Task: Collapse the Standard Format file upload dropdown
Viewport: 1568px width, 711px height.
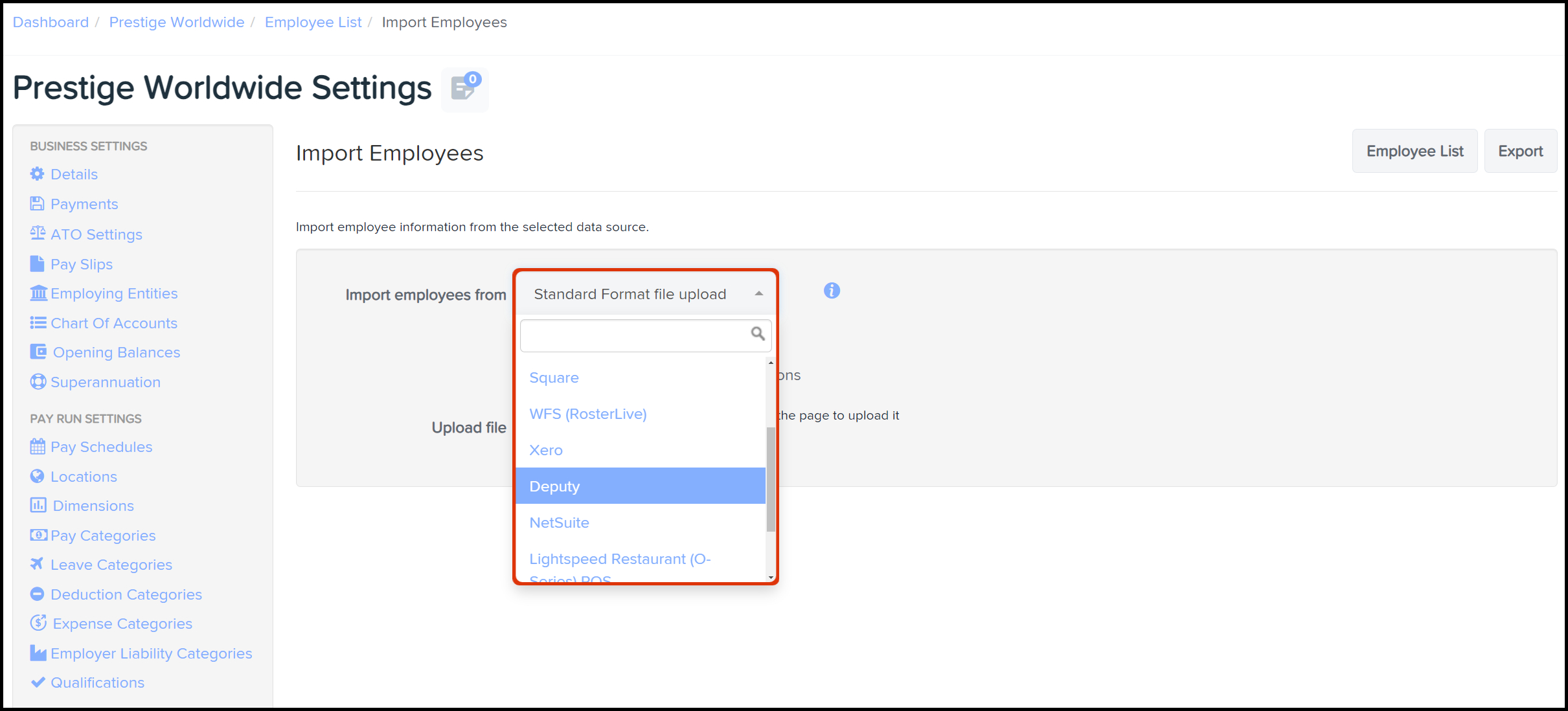Action: coord(758,294)
